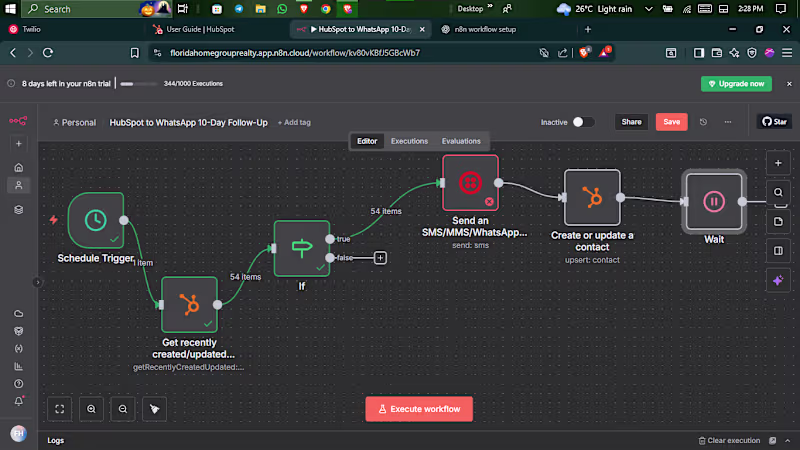800x450 pixels.
Task: Click the executions usage progress bar
Action: [x=138, y=84]
